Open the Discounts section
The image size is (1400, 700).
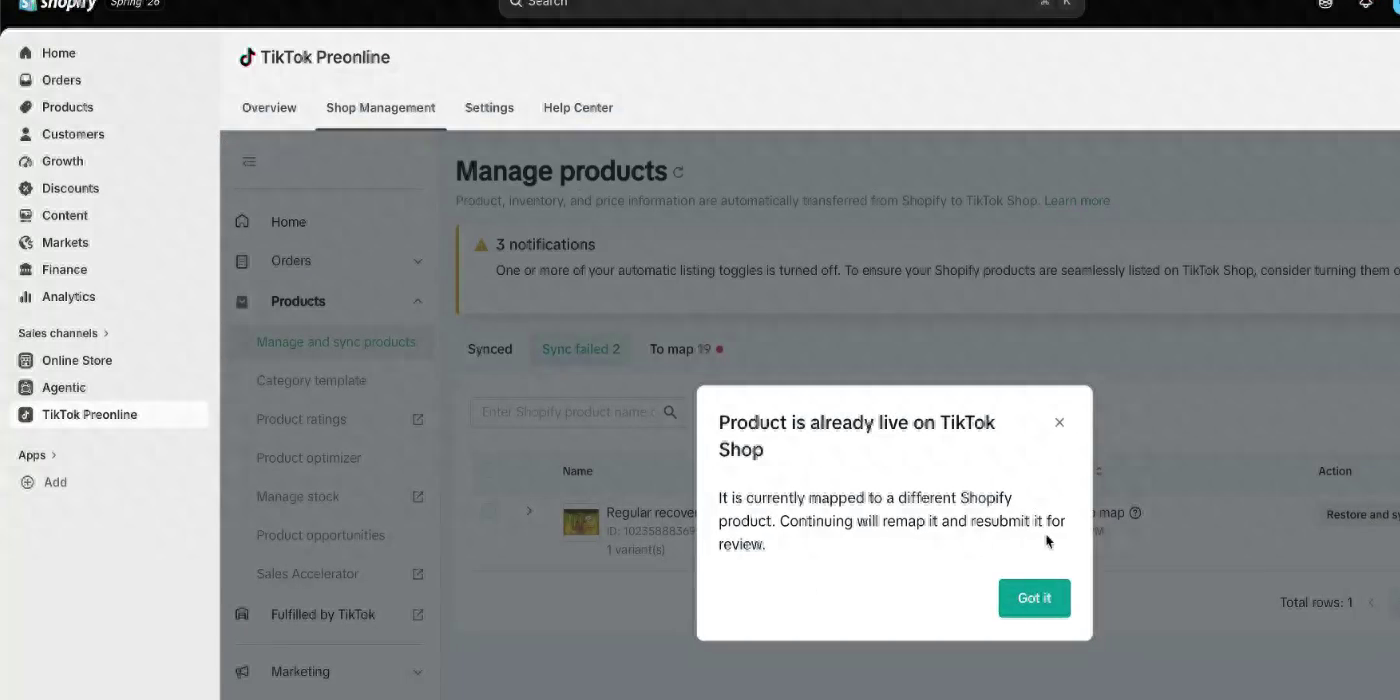[x=70, y=188]
